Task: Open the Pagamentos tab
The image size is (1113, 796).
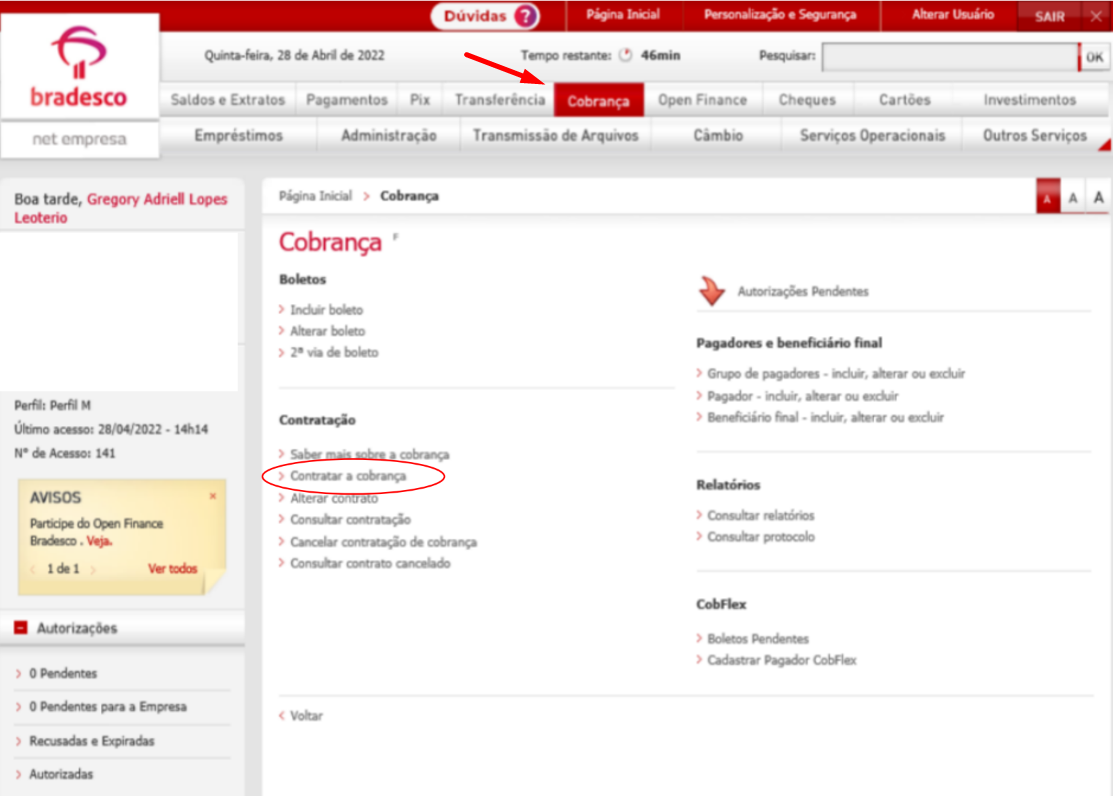Action: 346,100
